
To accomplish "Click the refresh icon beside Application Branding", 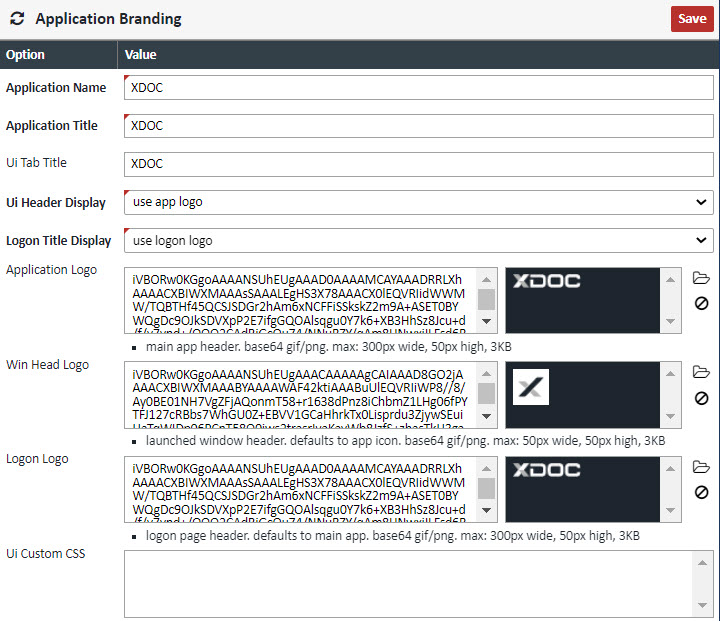I will [17, 19].
